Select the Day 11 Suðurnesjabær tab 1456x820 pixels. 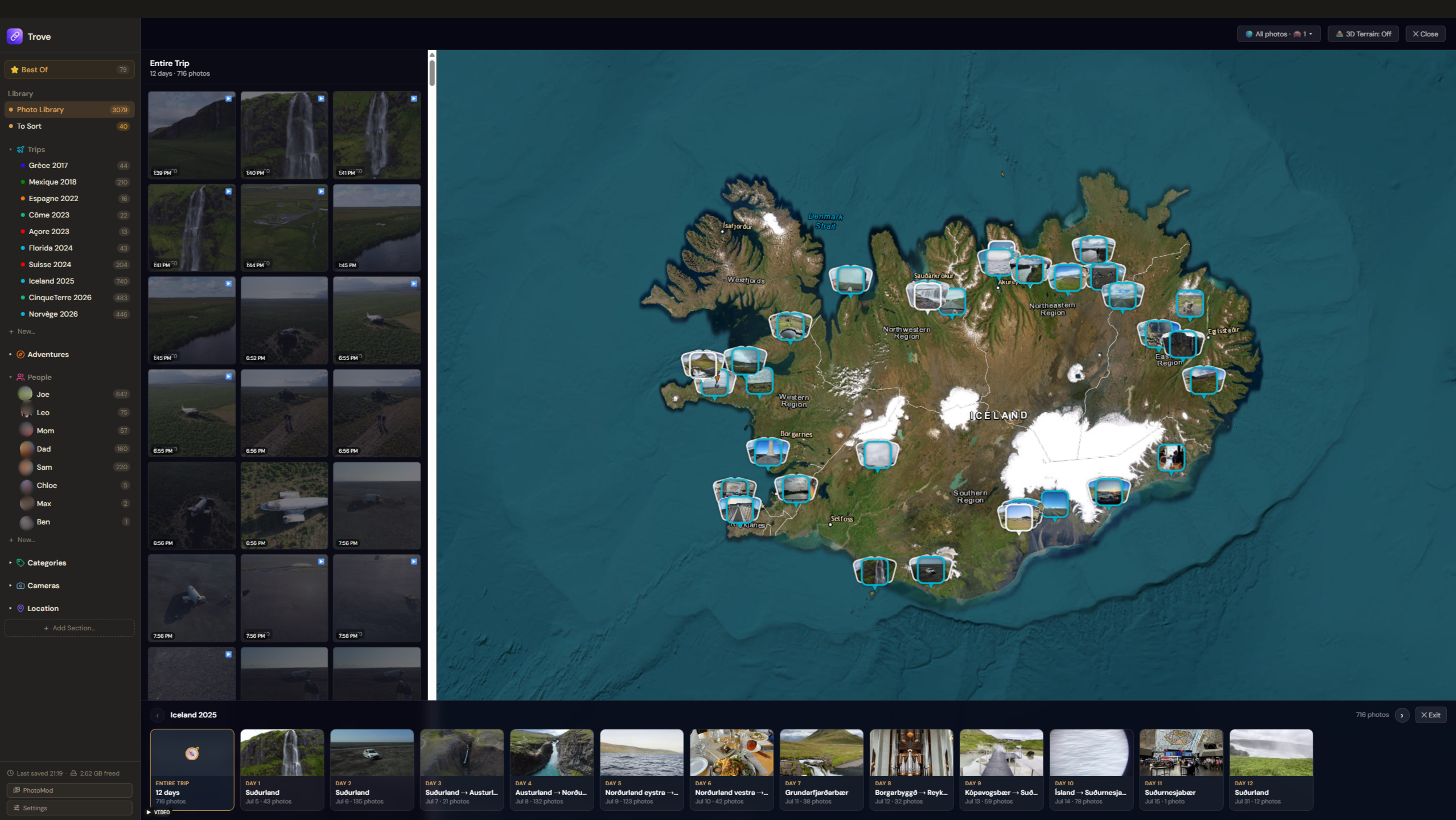pyautogui.click(x=1181, y=769)
